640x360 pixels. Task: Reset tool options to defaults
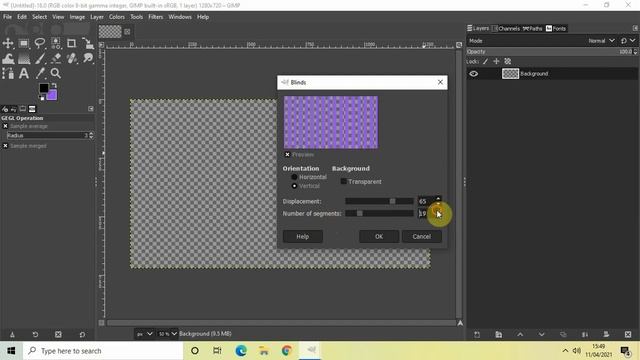pyautogui.click(x=82, y=334)
